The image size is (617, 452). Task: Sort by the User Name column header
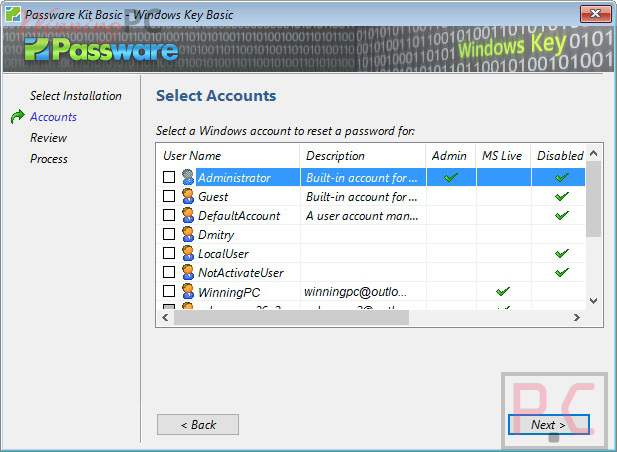click(x=228, y=156)
